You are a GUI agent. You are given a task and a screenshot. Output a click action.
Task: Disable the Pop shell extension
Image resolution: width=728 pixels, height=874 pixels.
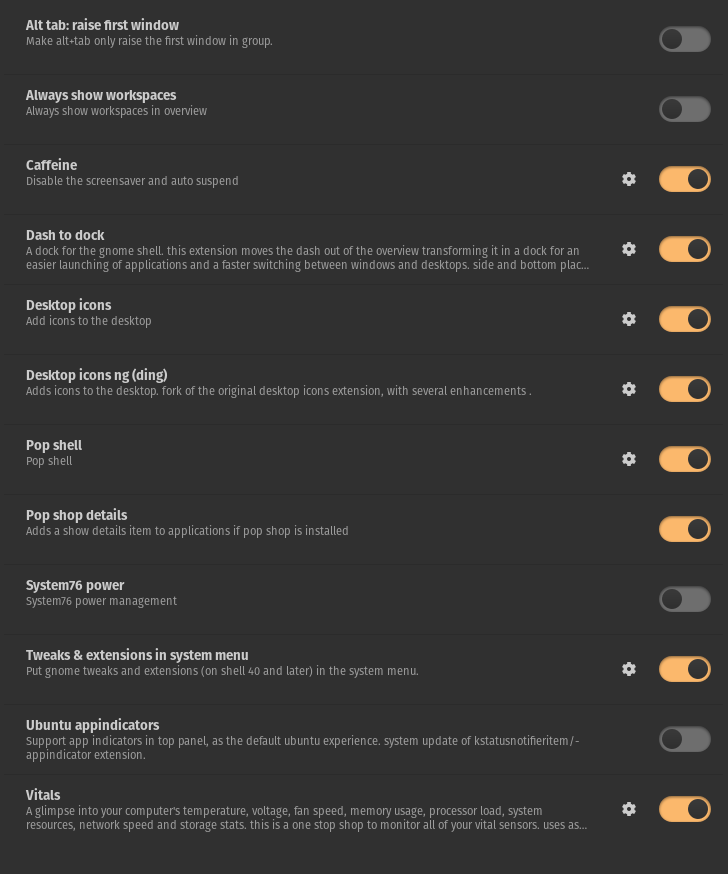(x=684, y=459)
